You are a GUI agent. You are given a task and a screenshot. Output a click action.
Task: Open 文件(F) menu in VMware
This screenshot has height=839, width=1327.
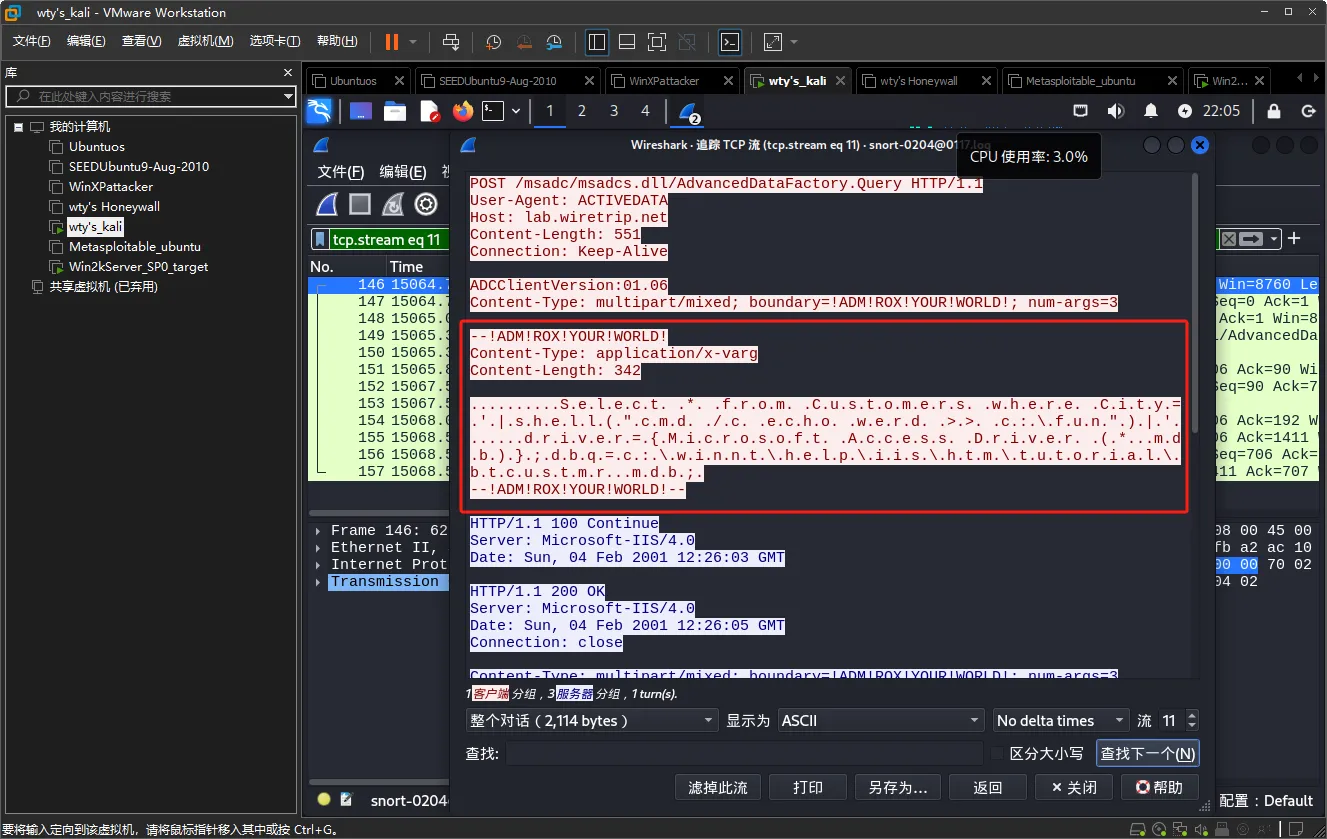coord(31,41)
